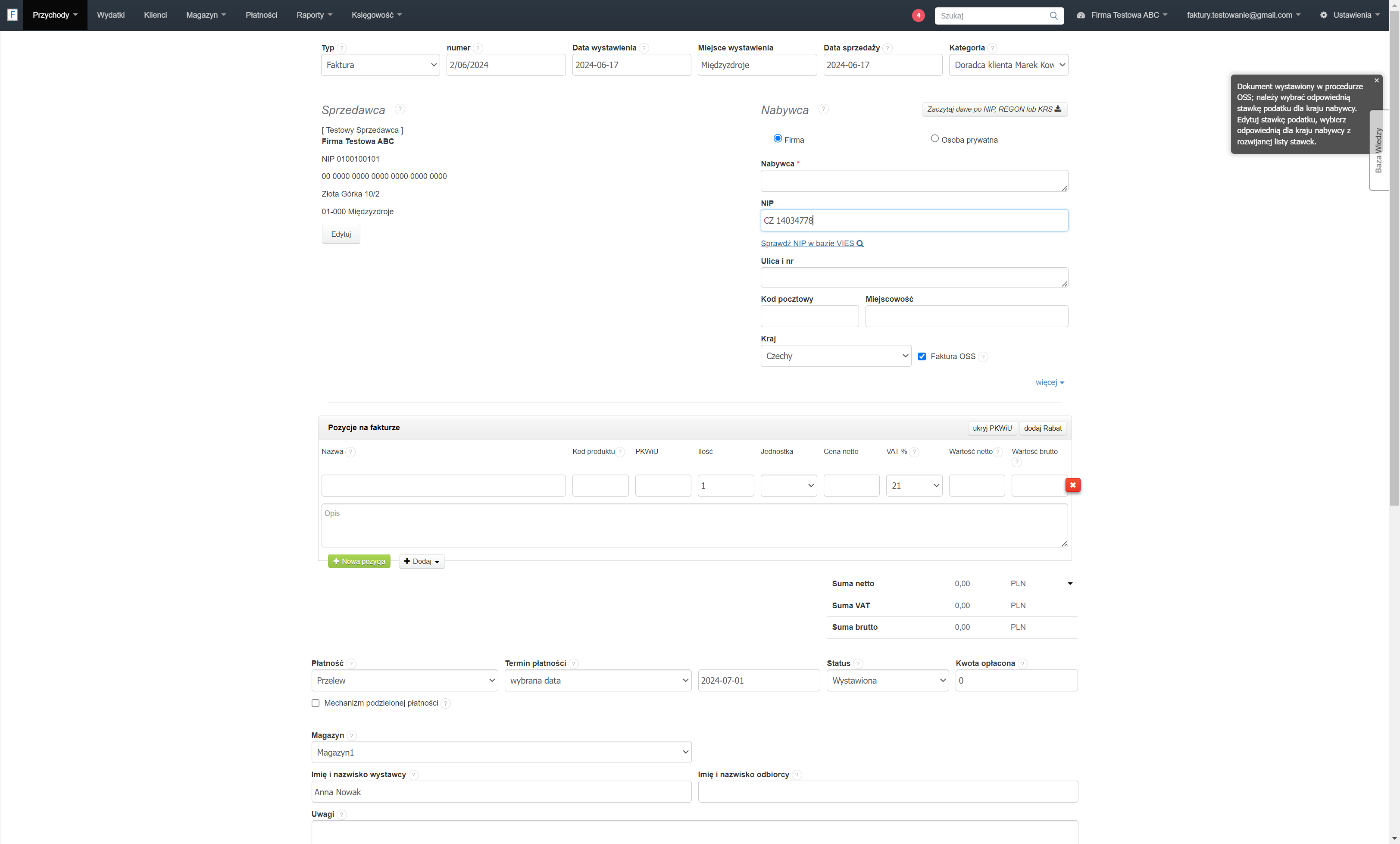Add a line with Nowa pozycja button
The image size is (1400, 844).
[359, 561]
